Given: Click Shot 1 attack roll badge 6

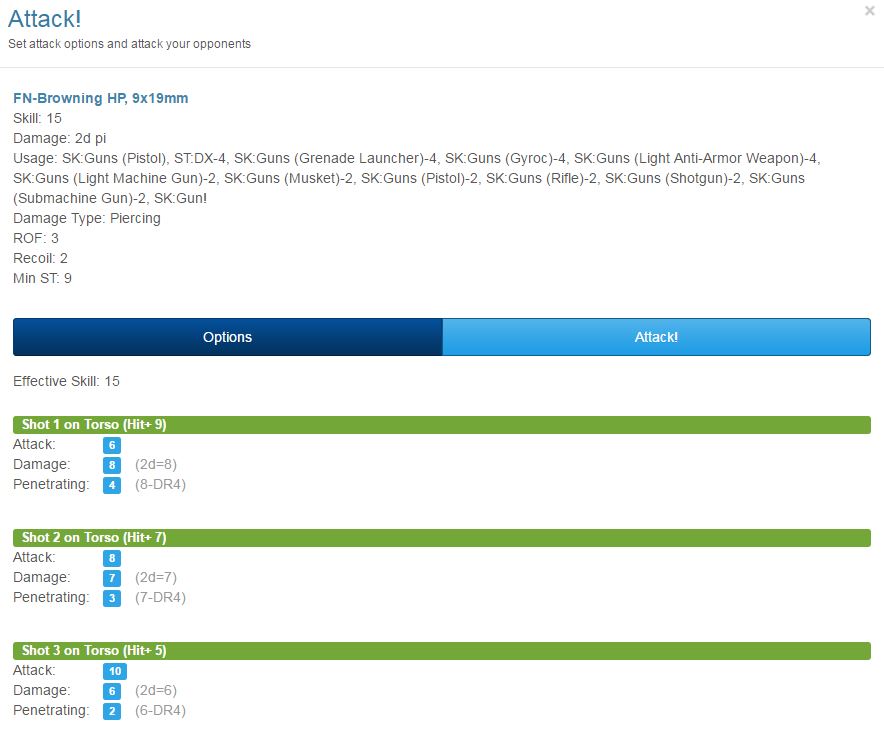Looking at the screenshot, I should (x=112, y=445).
